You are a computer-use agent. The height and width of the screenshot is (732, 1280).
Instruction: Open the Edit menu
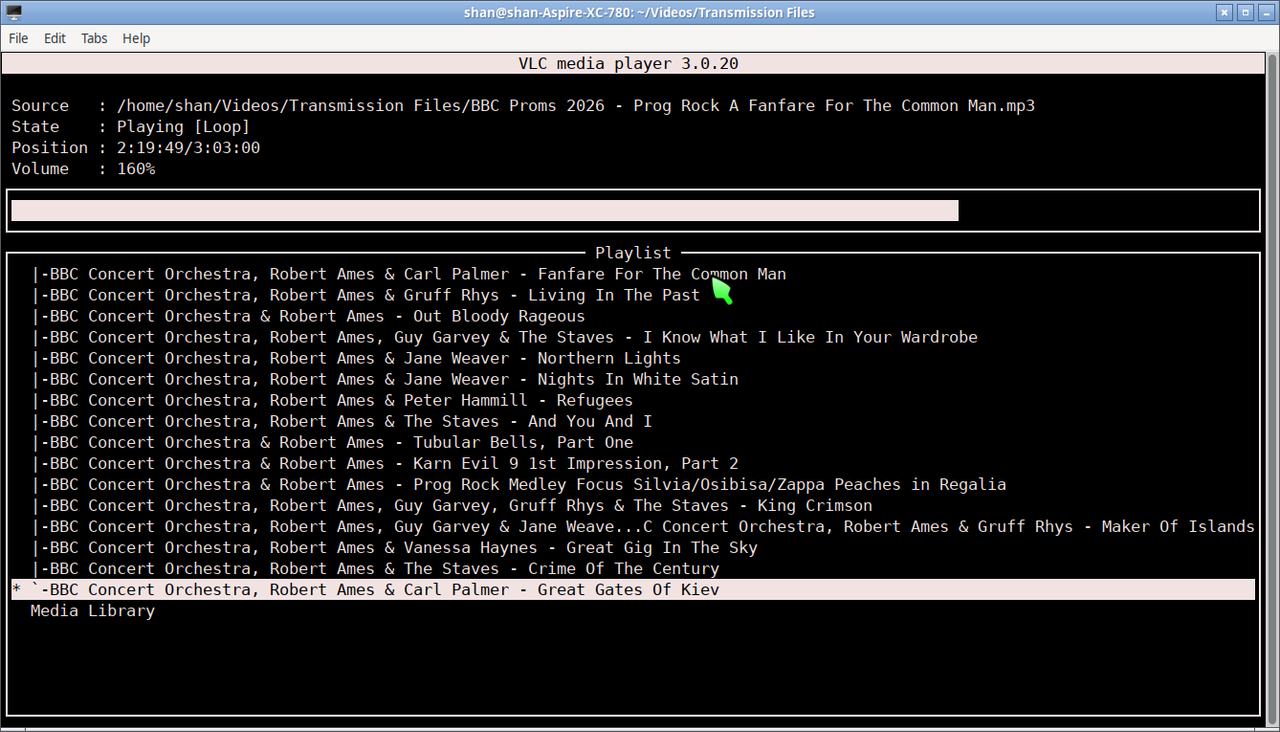55,38
